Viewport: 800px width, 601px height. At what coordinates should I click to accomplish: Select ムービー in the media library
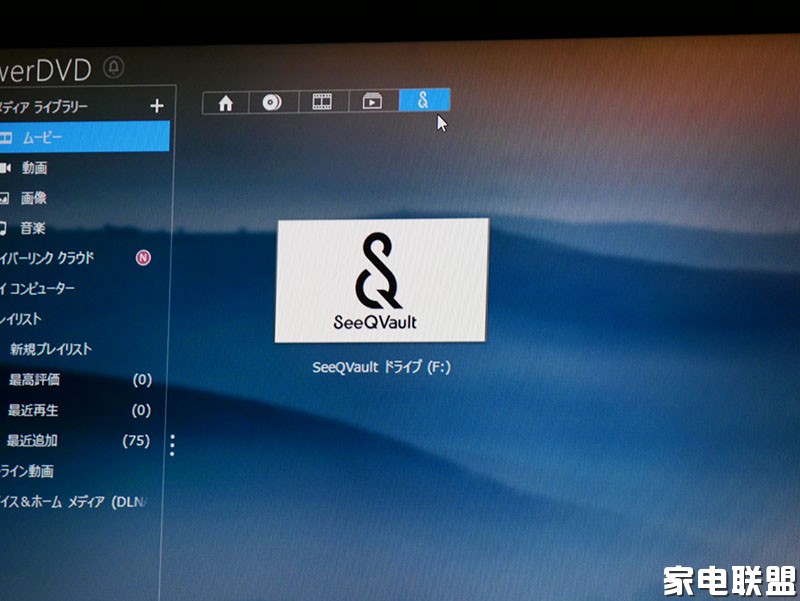(85, 137)
